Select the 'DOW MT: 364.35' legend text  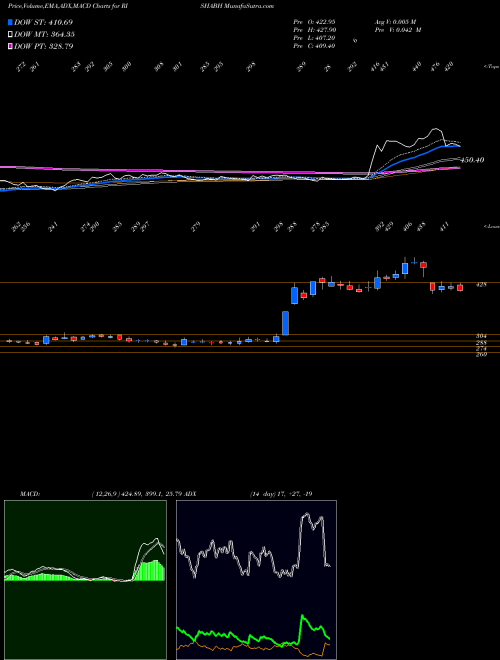pos(44,34)
